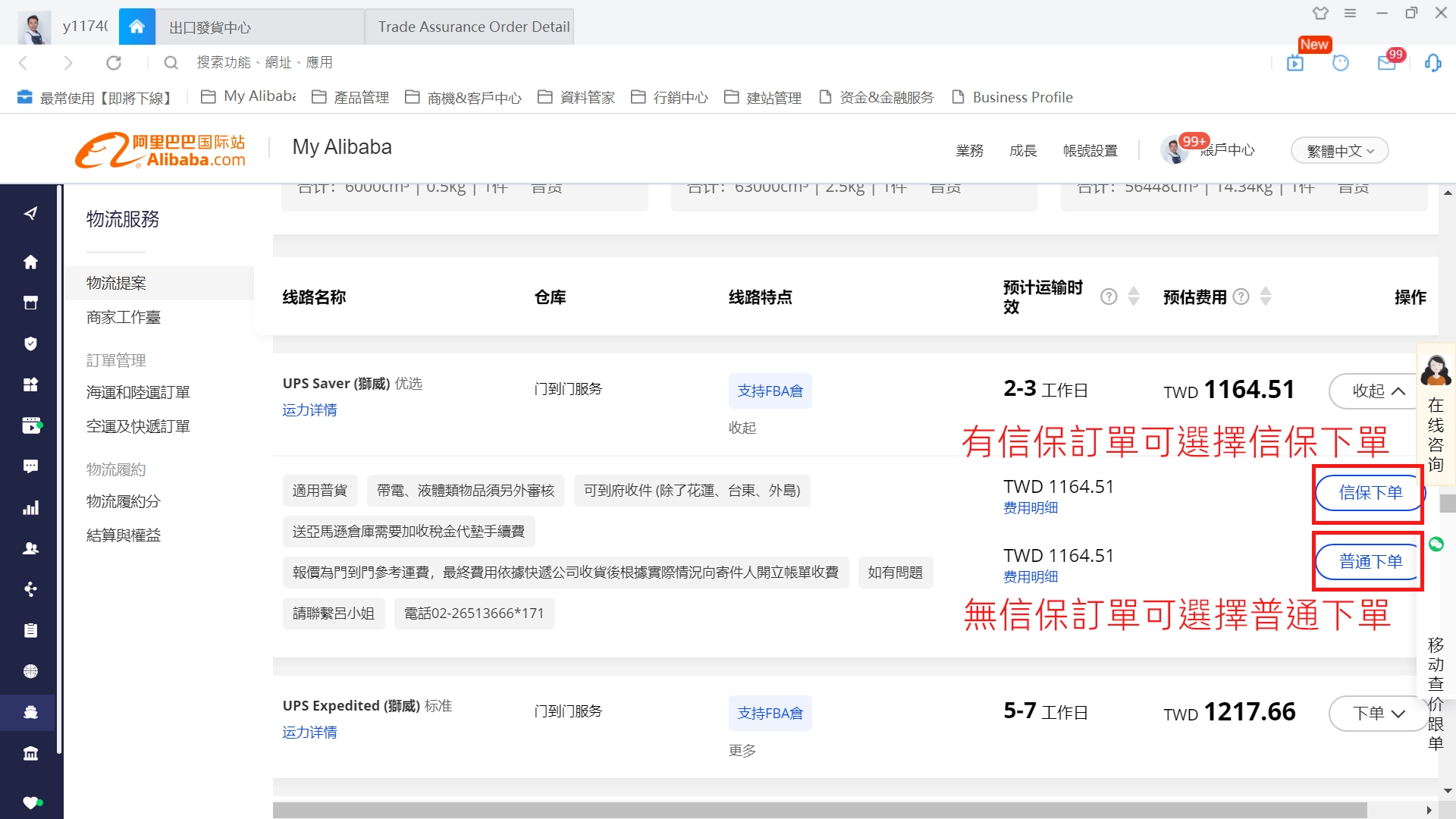Screen dimensions: 1456x819
Task: Select the ship logistics icon in sidebar
Action: coord(30,713)
